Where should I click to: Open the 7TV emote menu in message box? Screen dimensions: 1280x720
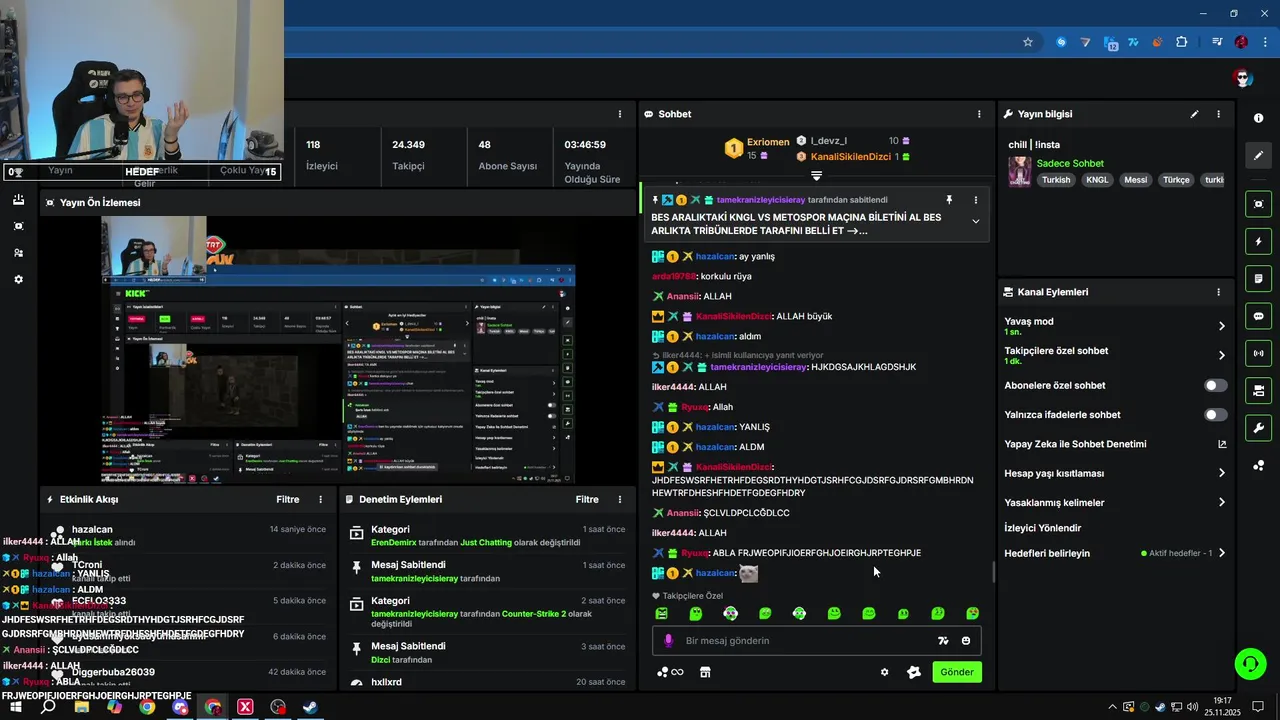pyautogui.click(x=943, y=641)
